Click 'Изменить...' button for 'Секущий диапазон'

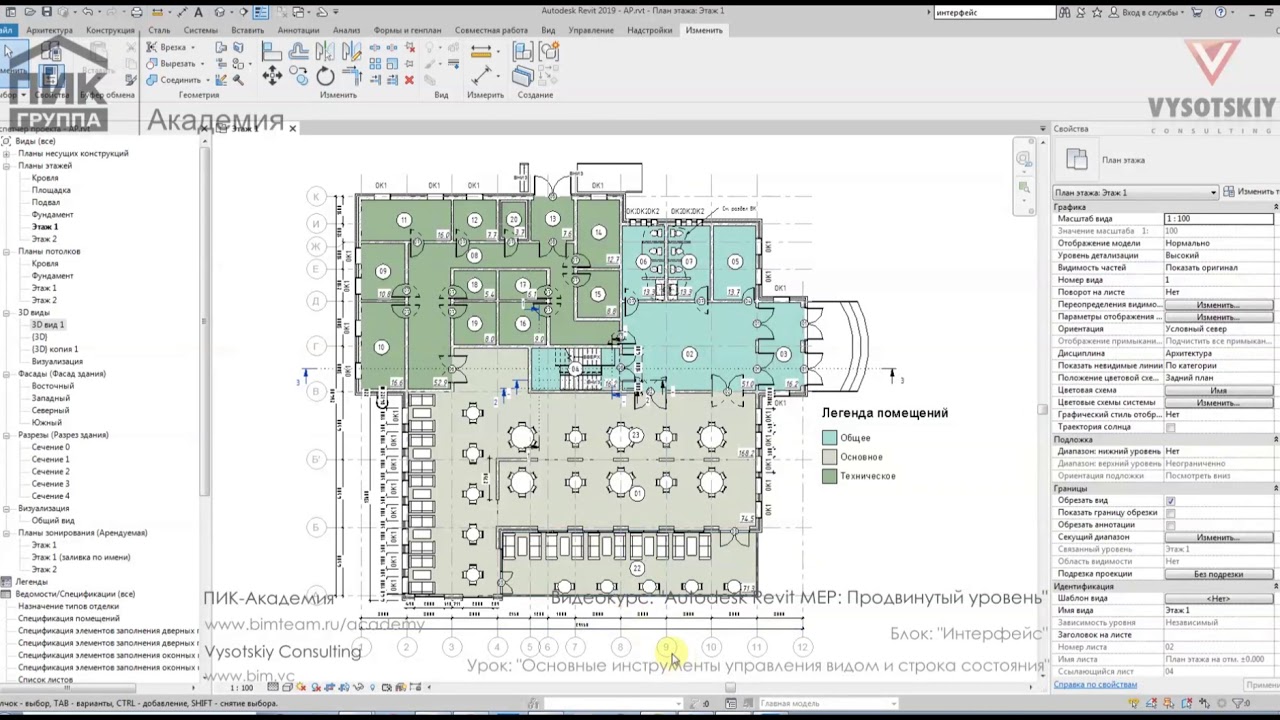(1218, 537)
